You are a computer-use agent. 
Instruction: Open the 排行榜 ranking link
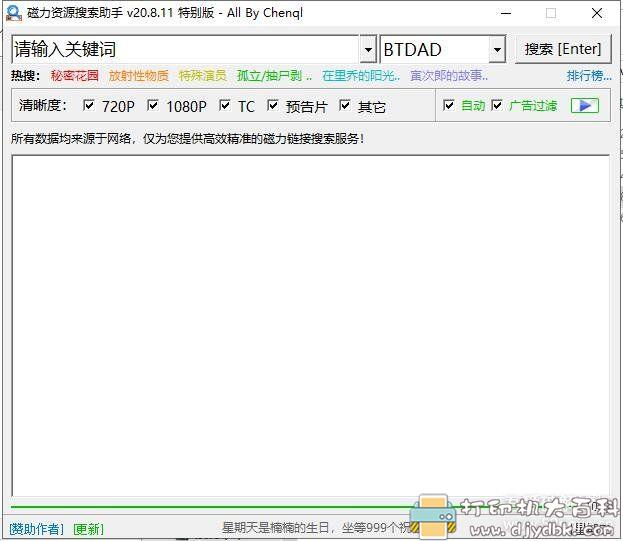[x=589, y=75]
